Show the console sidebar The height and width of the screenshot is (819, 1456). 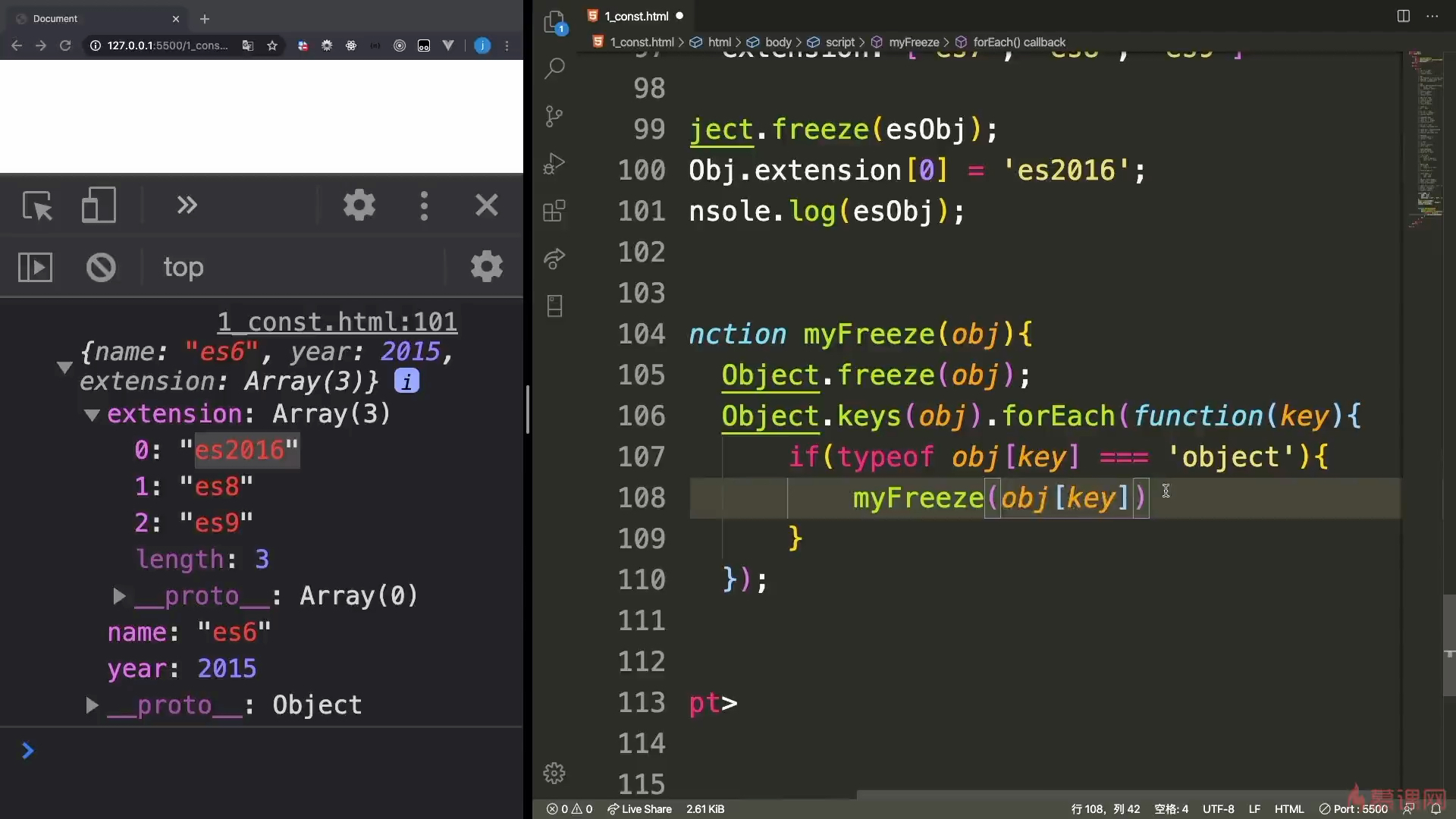click(35, 267)
